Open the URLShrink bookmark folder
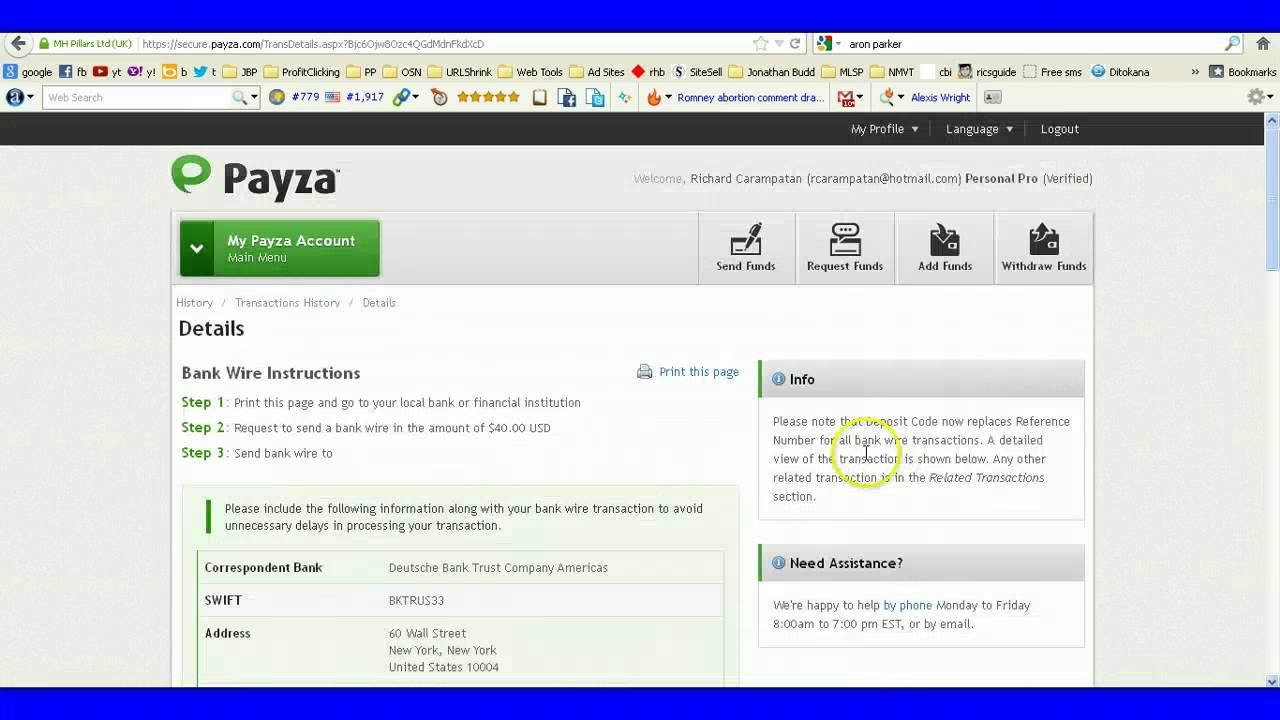Screen dimensions: 1280x720 (460, 72)
